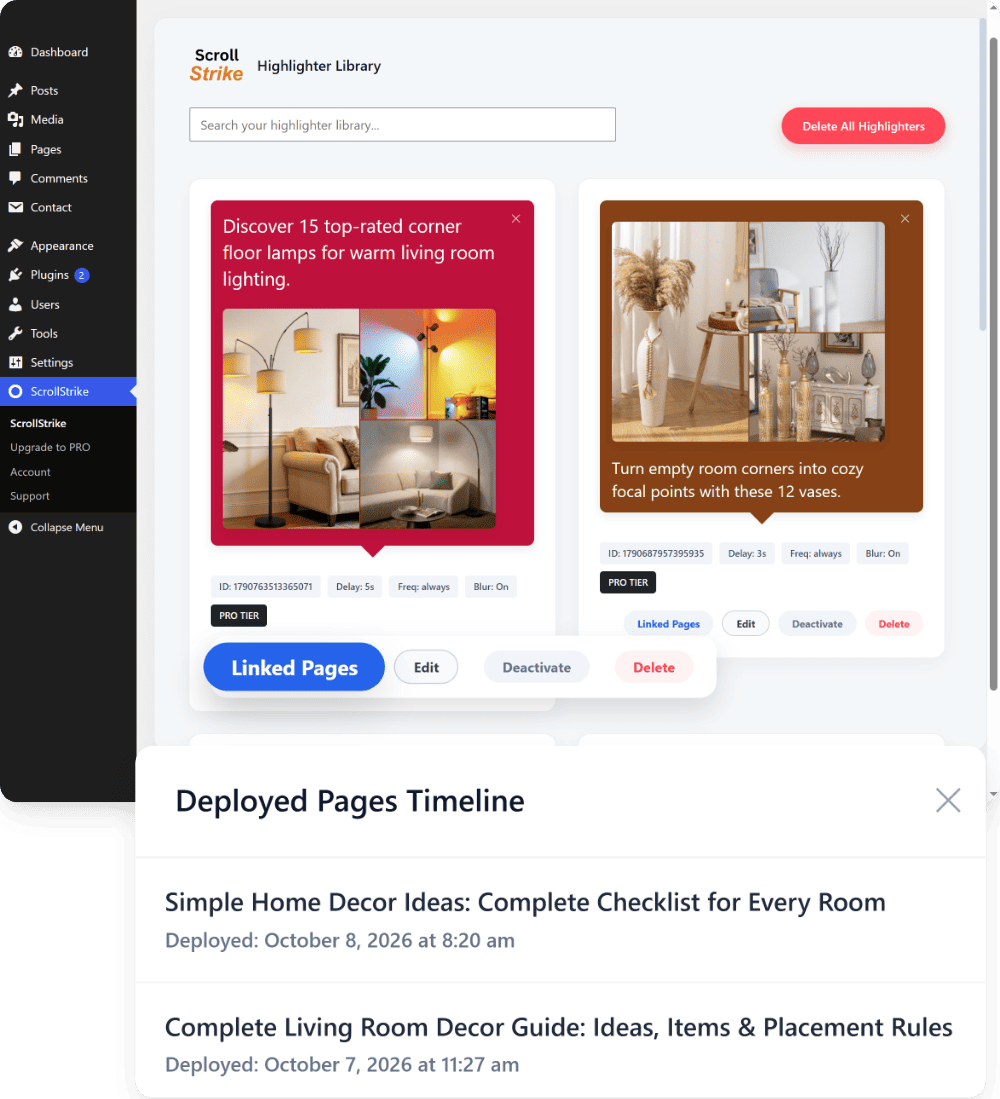1000x1099 pixels.
Task: Open Linked Pages for the floor lamps highlighter
Action: point(294,667)
